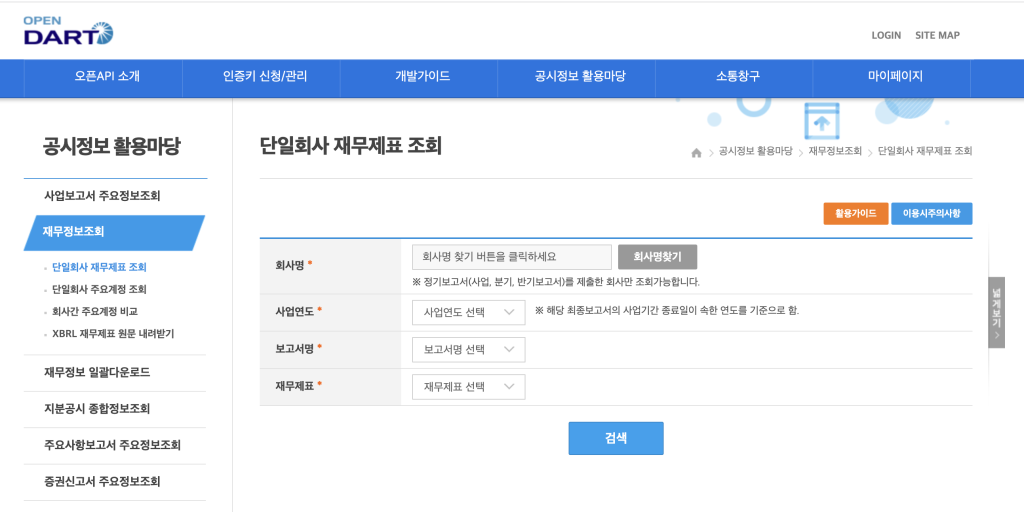Click the LOGIN link

point(886,35)
